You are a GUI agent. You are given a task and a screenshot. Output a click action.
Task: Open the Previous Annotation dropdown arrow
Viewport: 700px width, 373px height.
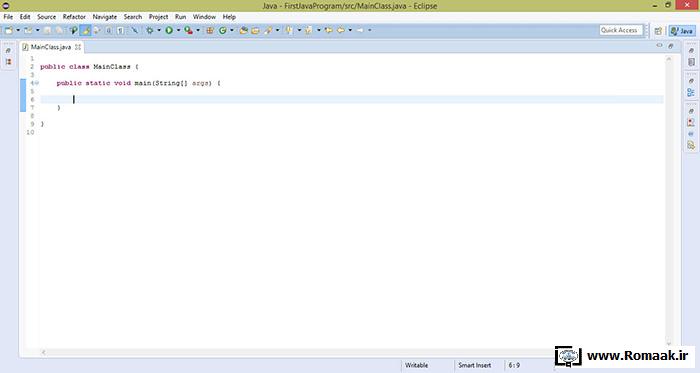319,30
